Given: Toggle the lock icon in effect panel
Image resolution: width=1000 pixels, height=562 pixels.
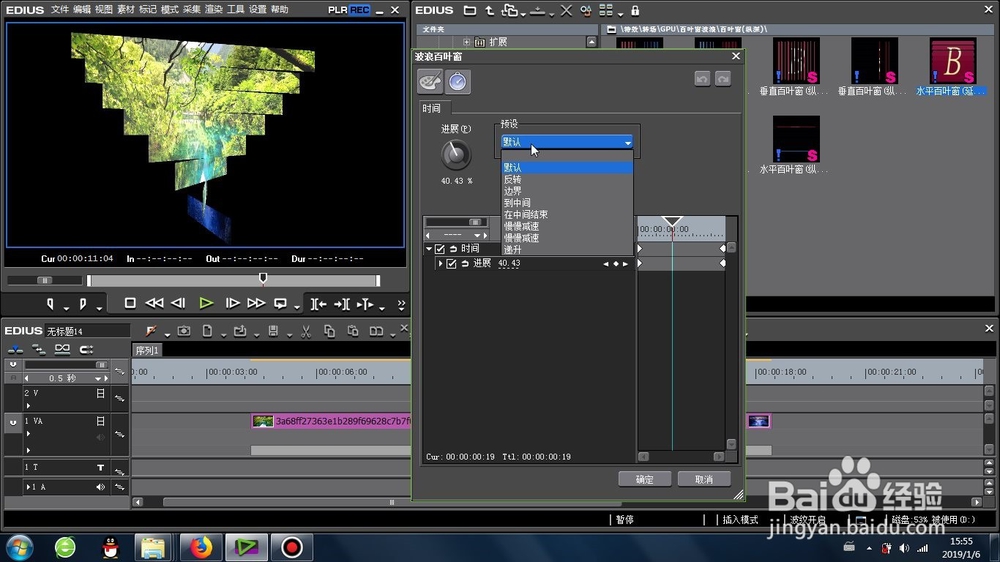Looking at the screenshot, I should pos(635,10).
